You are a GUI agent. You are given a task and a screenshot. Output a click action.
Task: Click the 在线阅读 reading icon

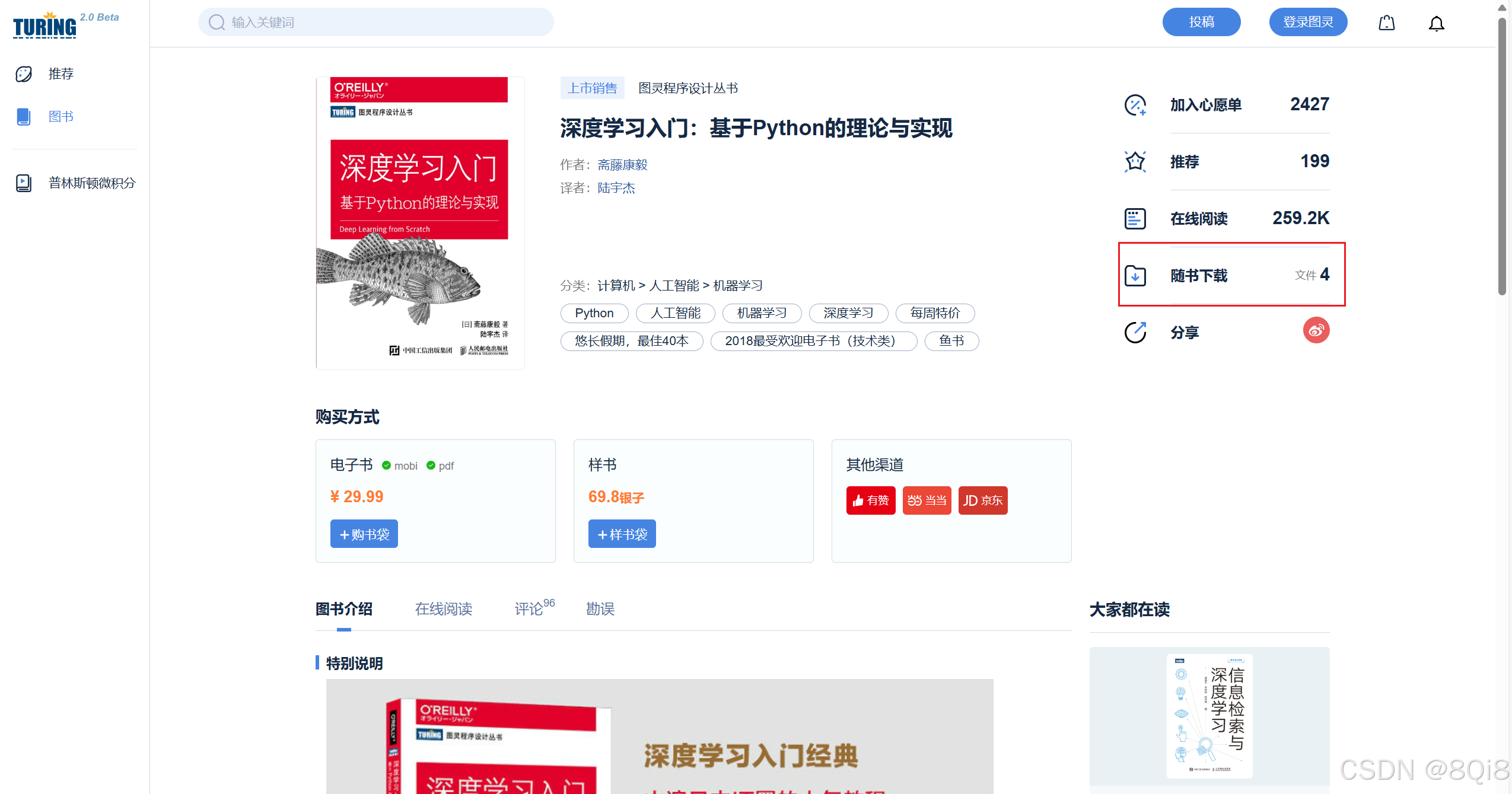tap(1135, 219)
